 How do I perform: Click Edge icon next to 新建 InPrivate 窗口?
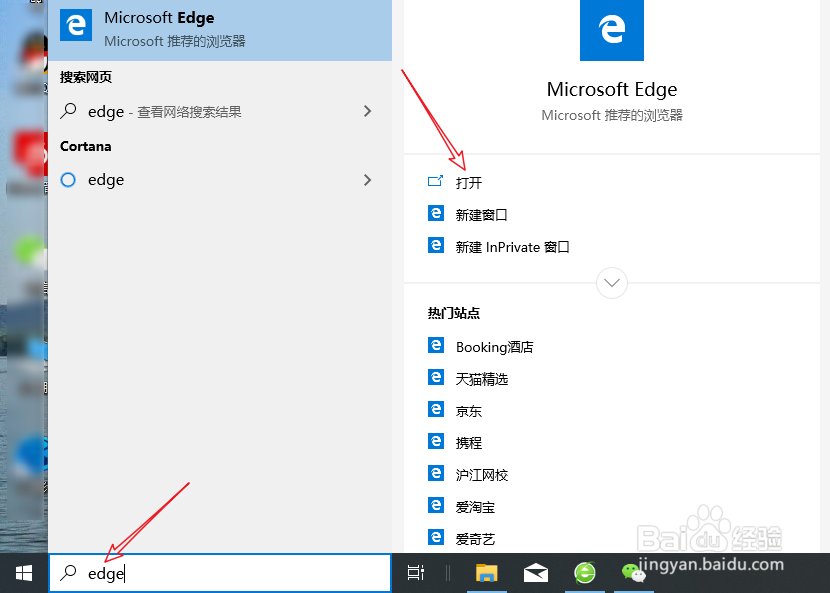(x=436, y=245)
